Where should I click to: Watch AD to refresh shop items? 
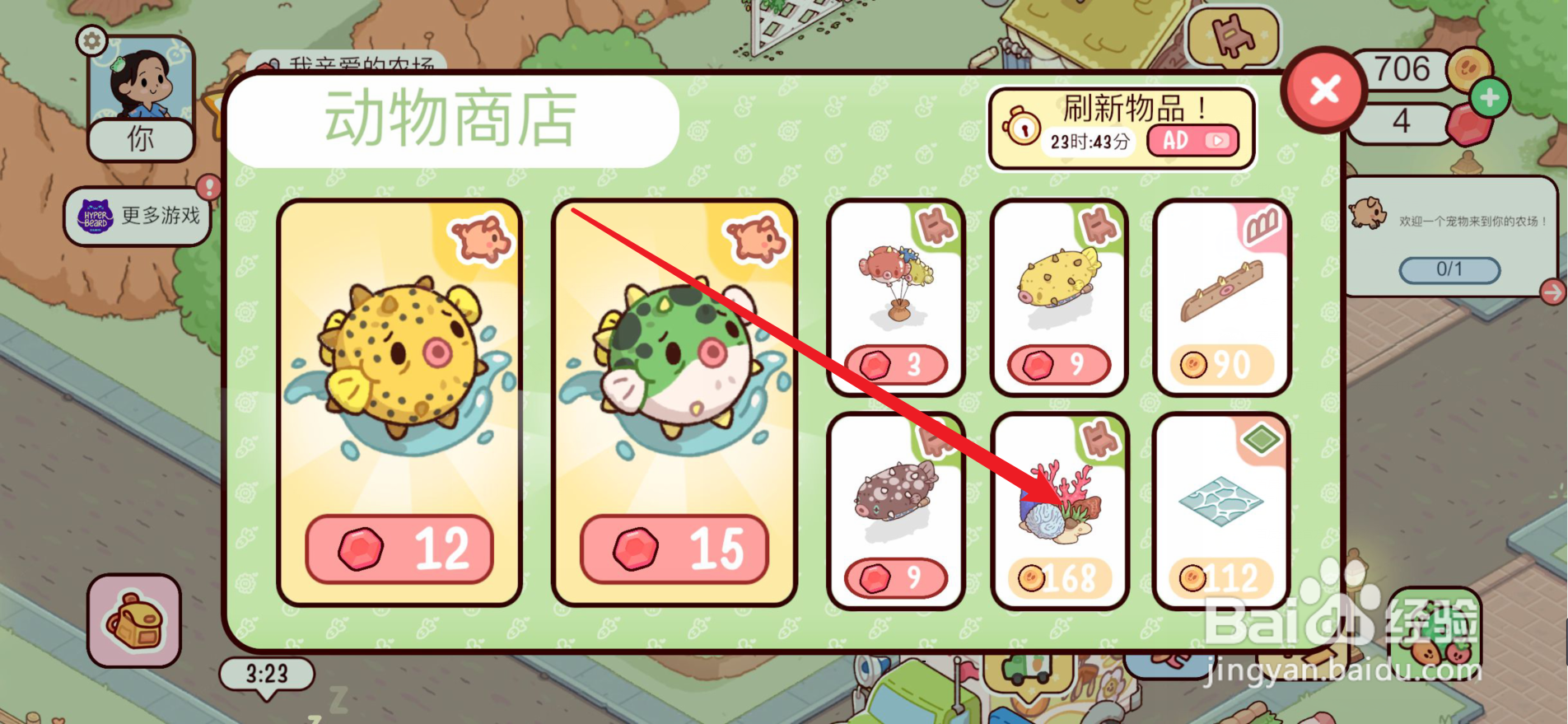coord(1192,141)
